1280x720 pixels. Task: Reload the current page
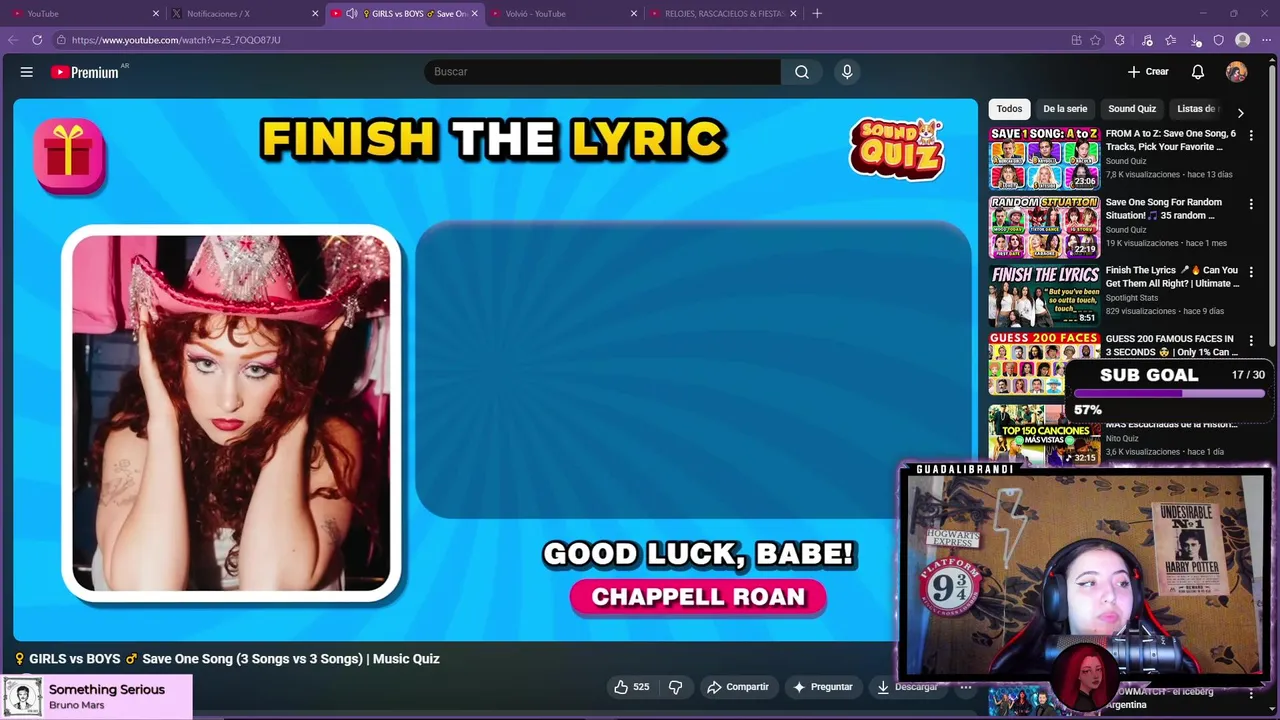click(x=37, y=40)
